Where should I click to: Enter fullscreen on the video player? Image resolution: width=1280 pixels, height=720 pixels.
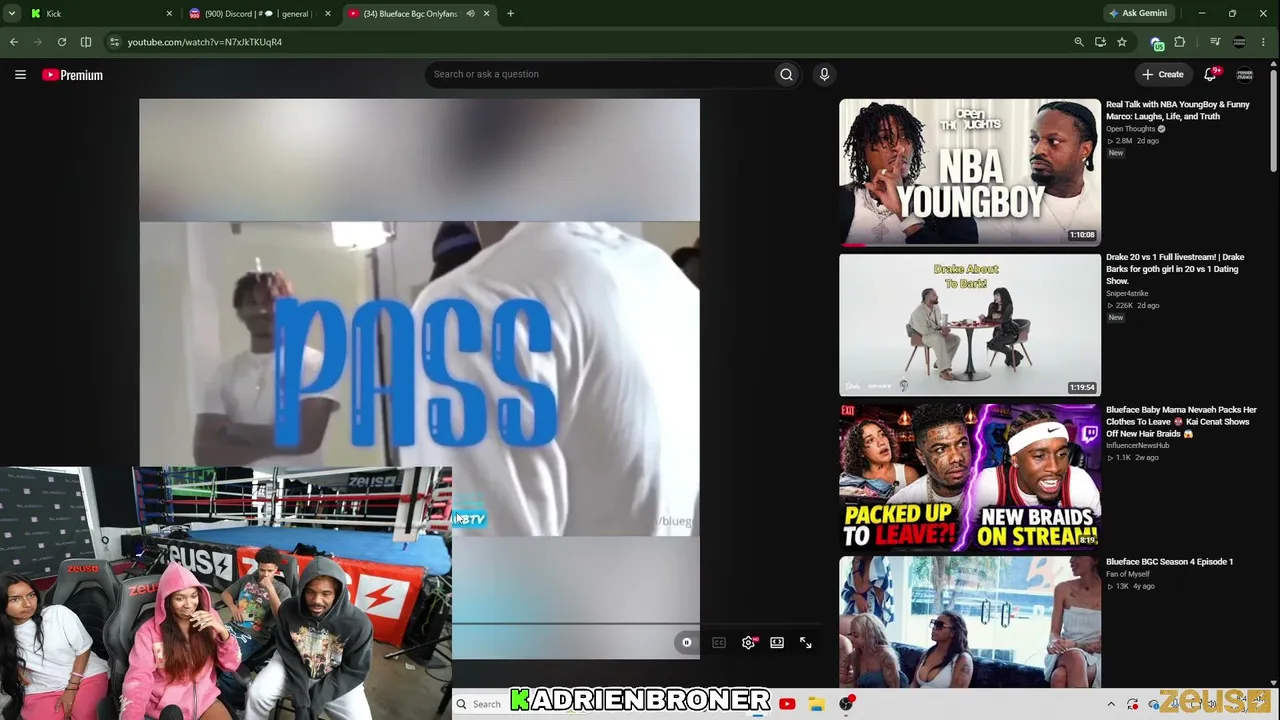806,643
